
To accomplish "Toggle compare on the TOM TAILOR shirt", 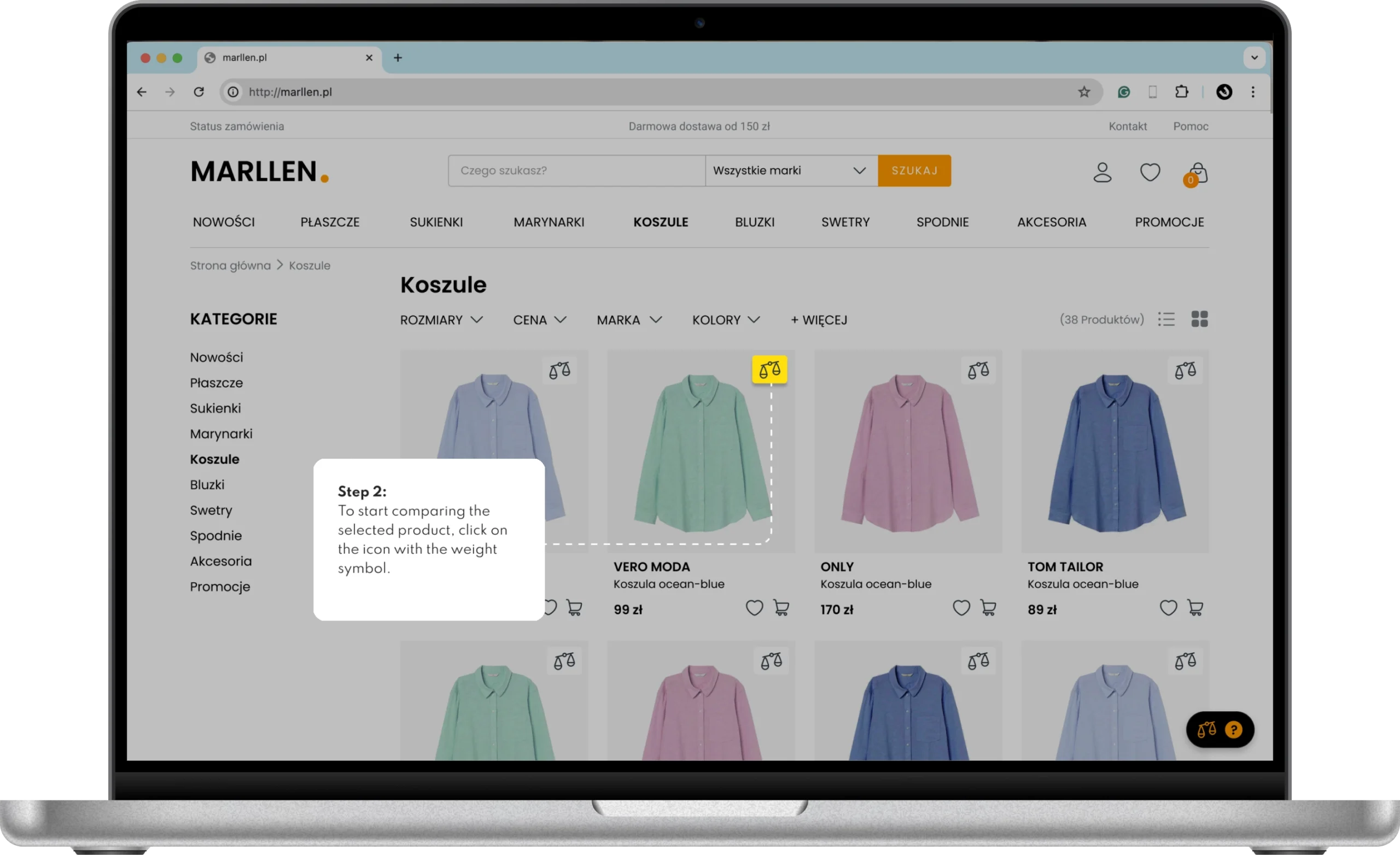I will point(1185,371).
